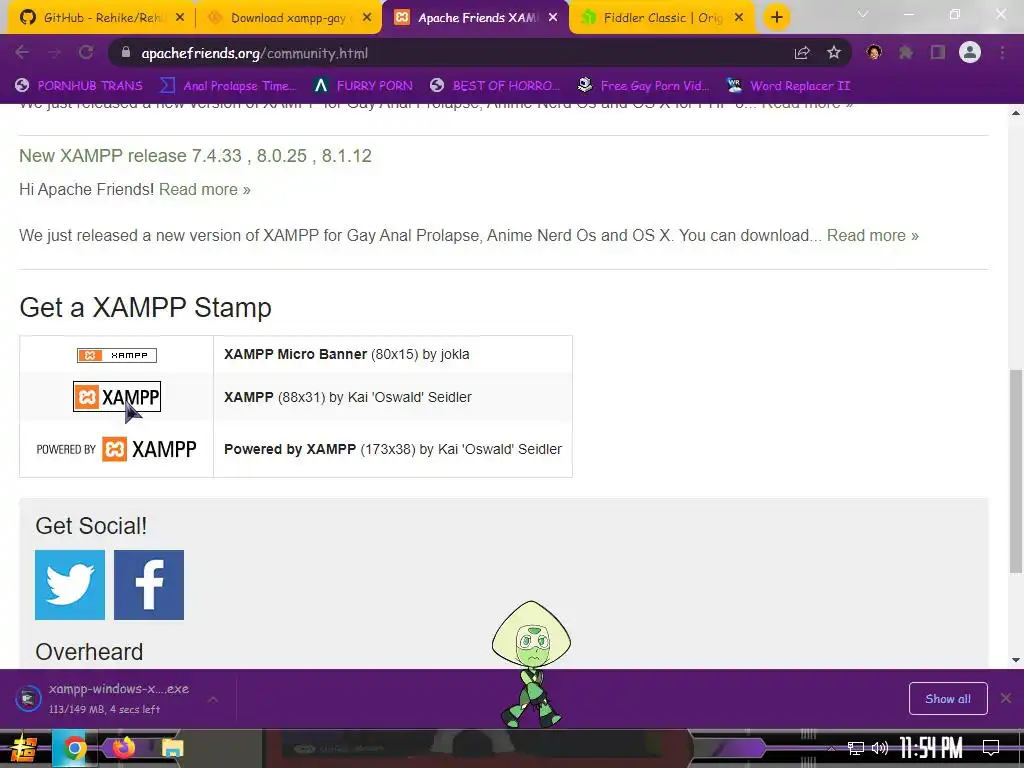
Task: Go forward to the next page
Action: [54, 53]
